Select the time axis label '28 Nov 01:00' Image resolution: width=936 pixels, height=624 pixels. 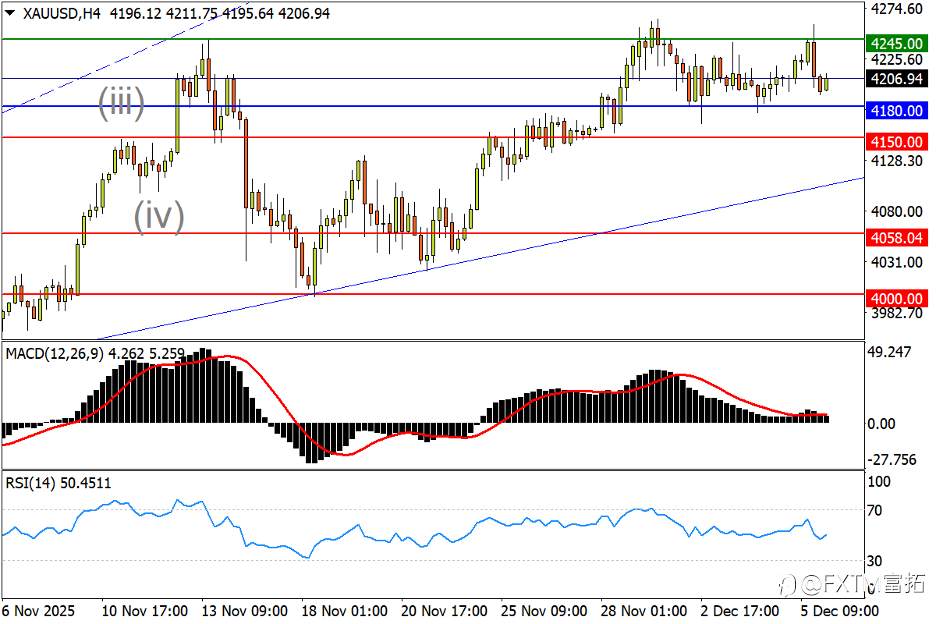[644, 611]
